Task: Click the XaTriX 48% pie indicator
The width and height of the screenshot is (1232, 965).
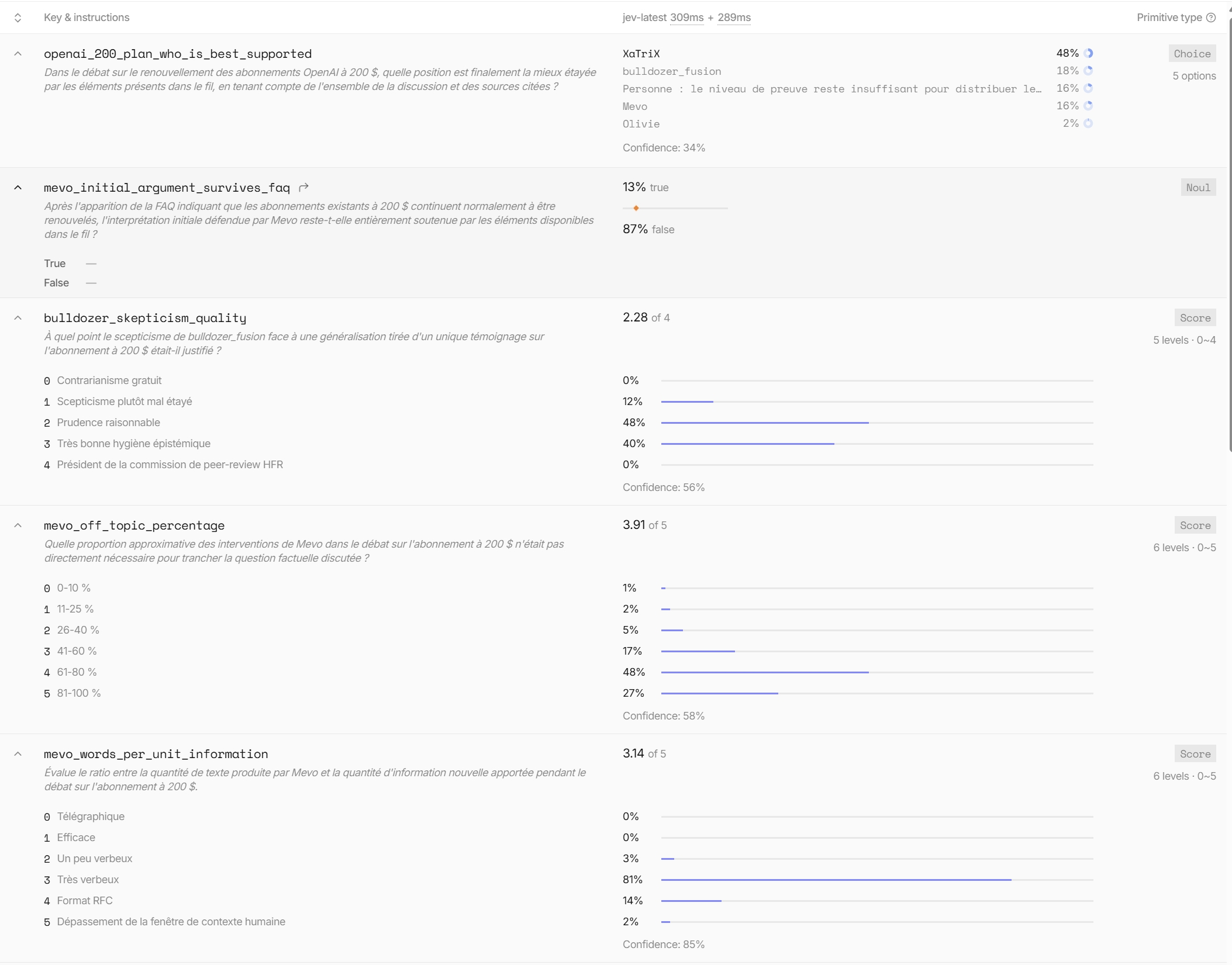Action: click(x=1088, y=53)
